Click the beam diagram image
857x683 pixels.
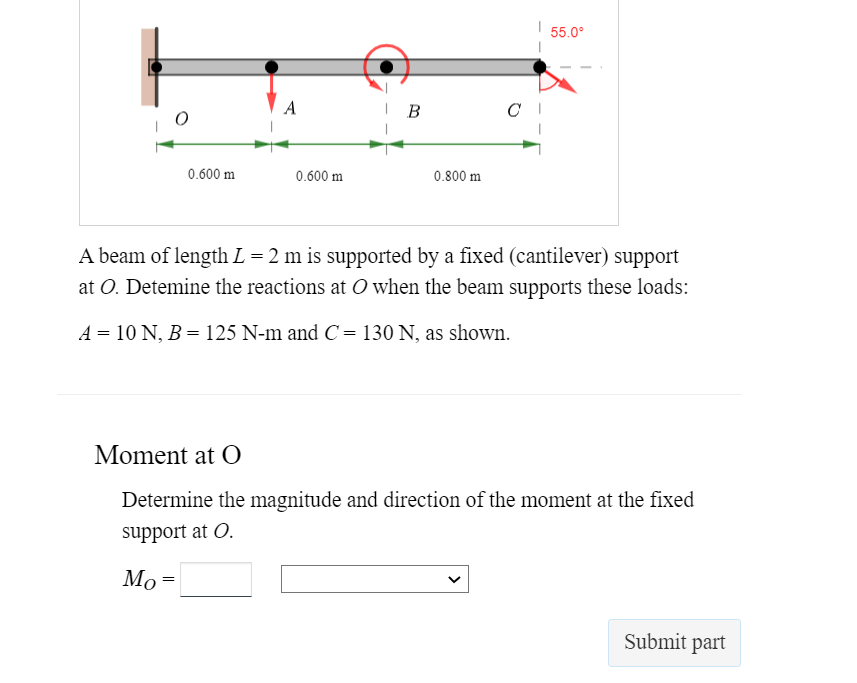tap(348, 110)
